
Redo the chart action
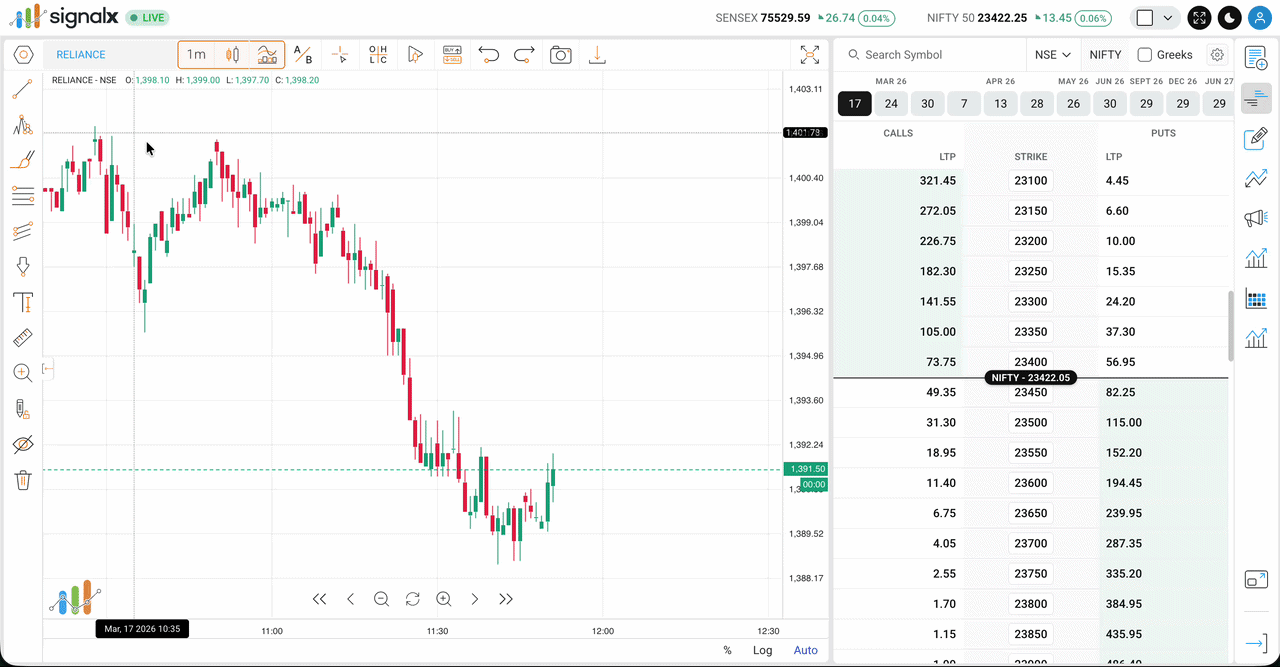tap(524, 55)
